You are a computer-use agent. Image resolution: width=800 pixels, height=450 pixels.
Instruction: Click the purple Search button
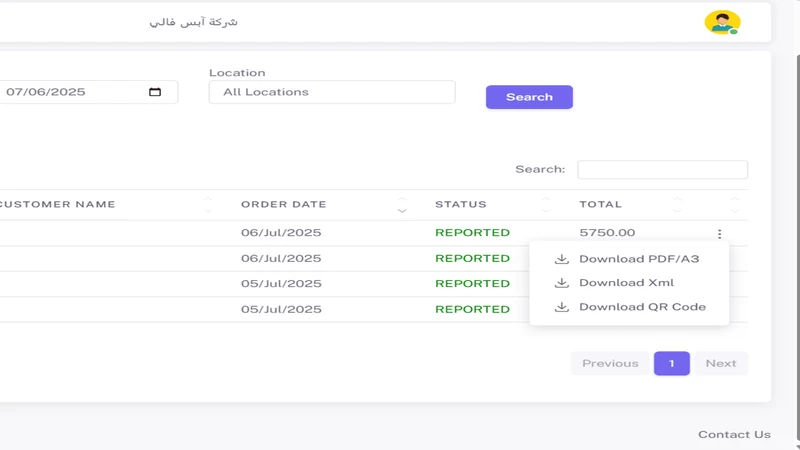click(x=529, y=97)
